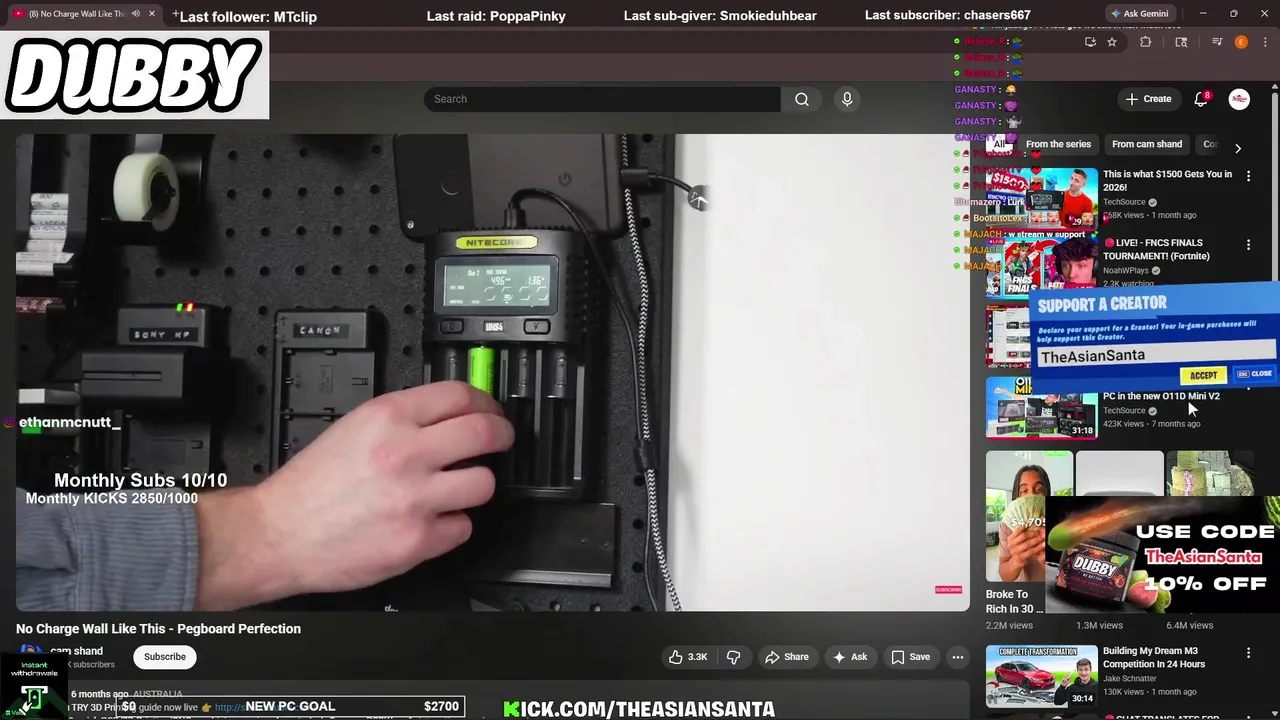Image resolution: width=1280 pixels, height=720 pixels.
Task: Open 'Building My Dream M3' thumbnail
Action: (1041, 676)
